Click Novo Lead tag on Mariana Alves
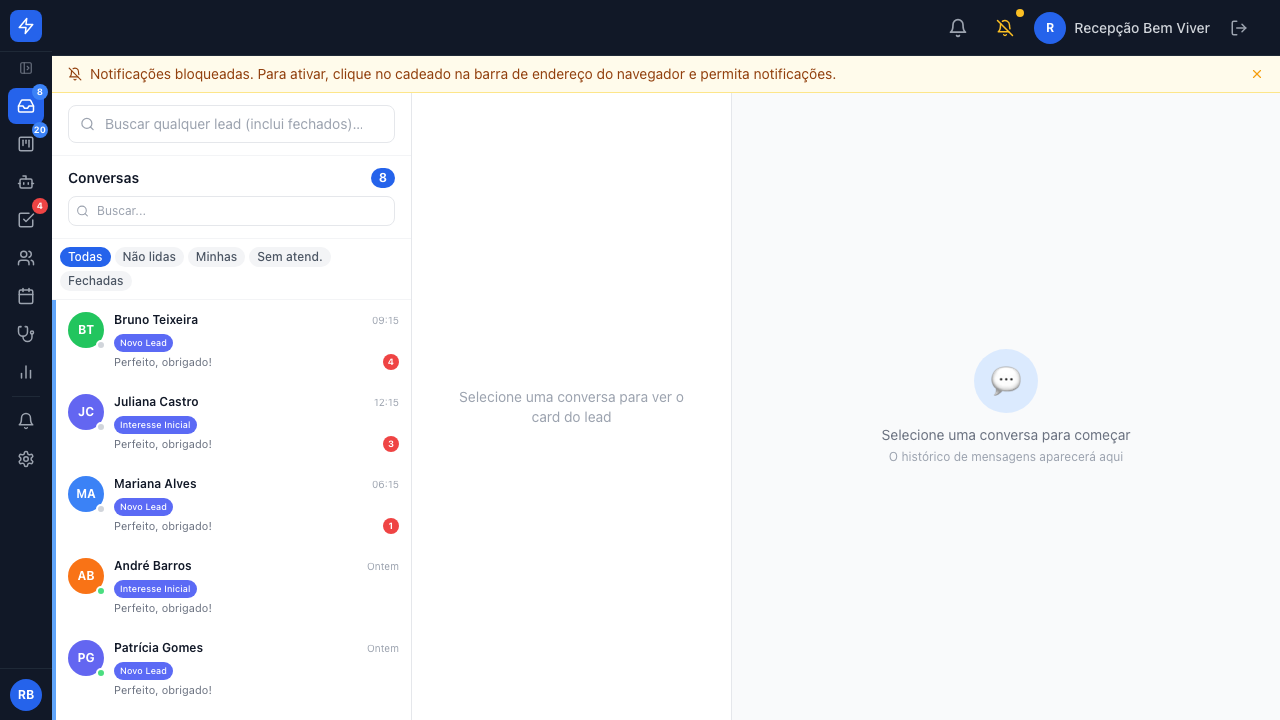This screenshot has height=720, width=1280. (x=143, y=507)
